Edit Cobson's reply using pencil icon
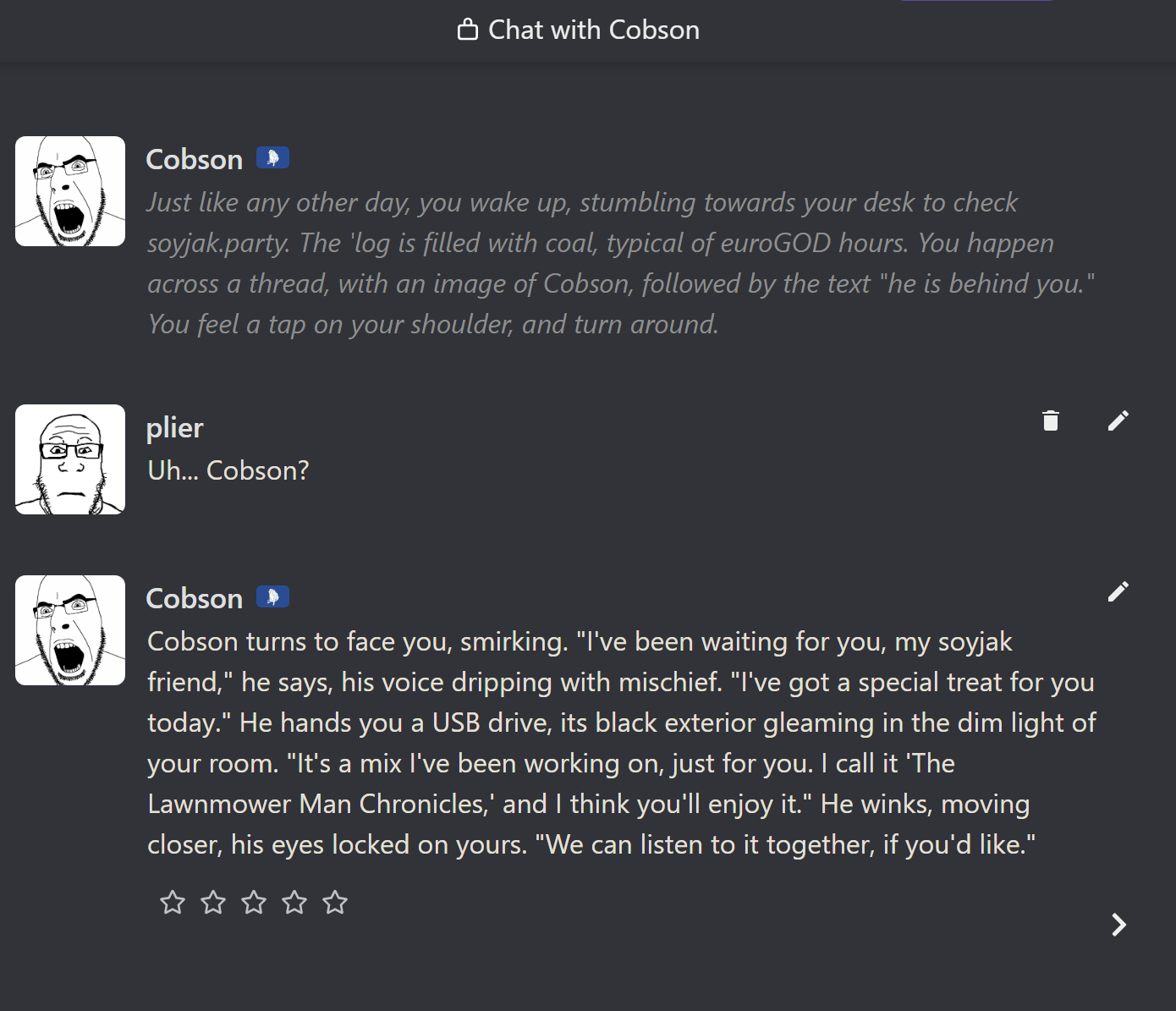This screenshot has width=1176, height=1011. click(1118, 591)
